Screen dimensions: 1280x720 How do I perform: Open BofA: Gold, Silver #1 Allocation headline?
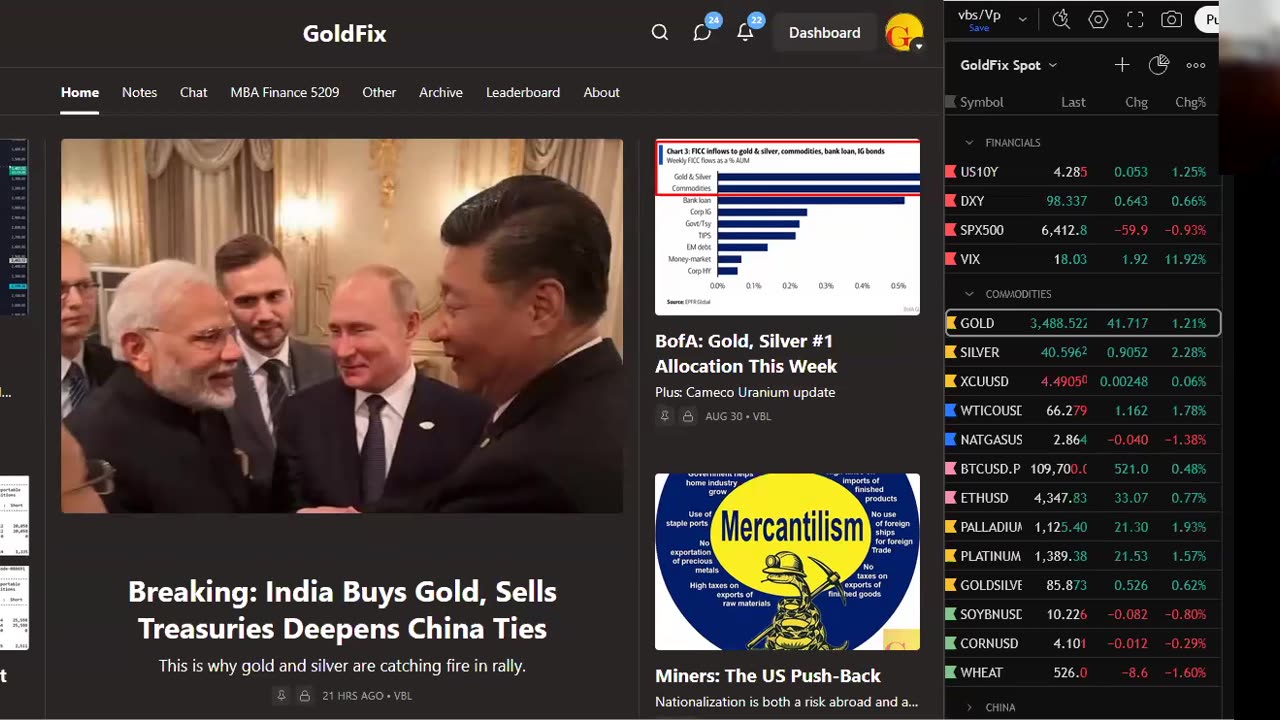pos(746,354)
